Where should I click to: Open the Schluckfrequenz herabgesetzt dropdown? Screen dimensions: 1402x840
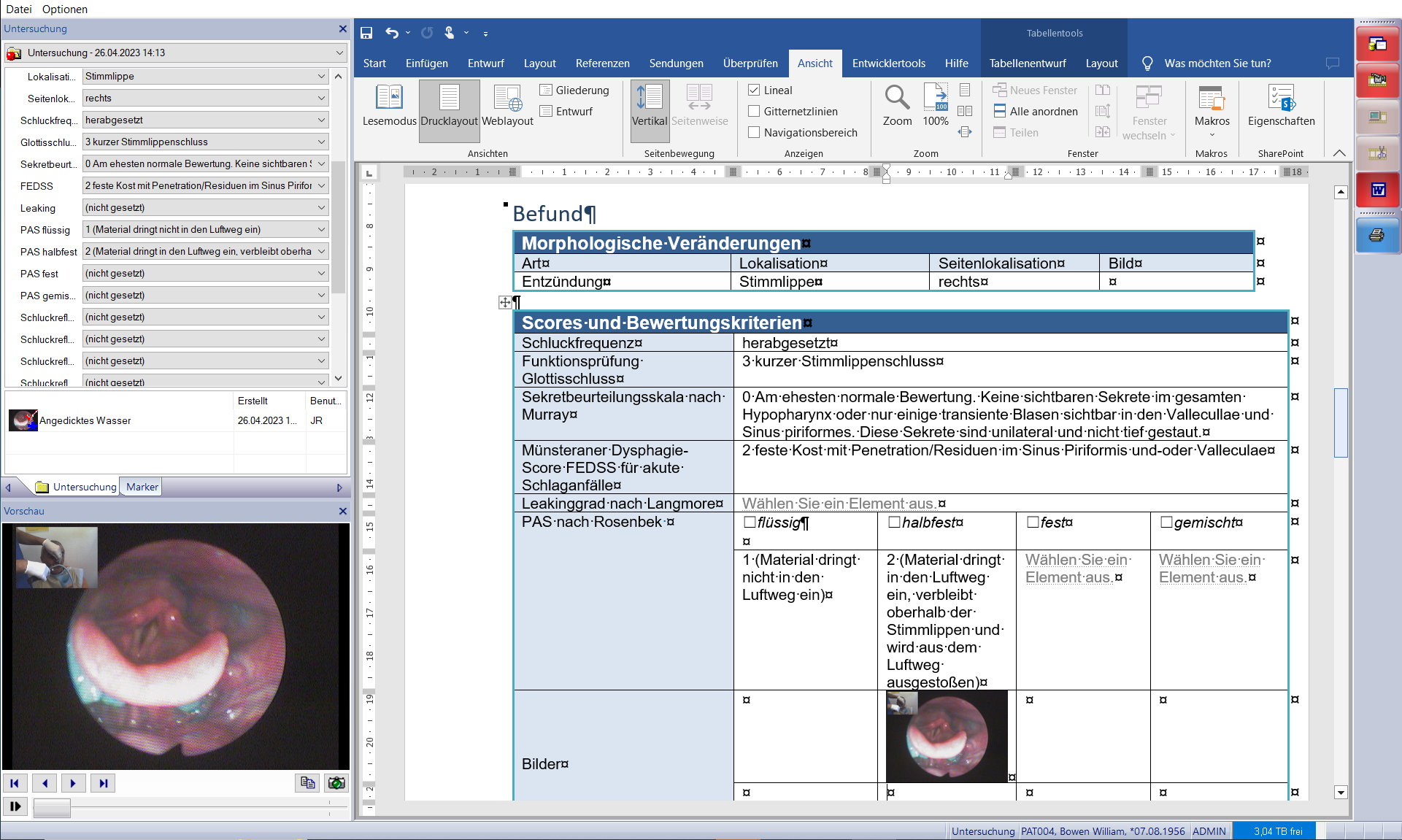click(x=321, y=120)
